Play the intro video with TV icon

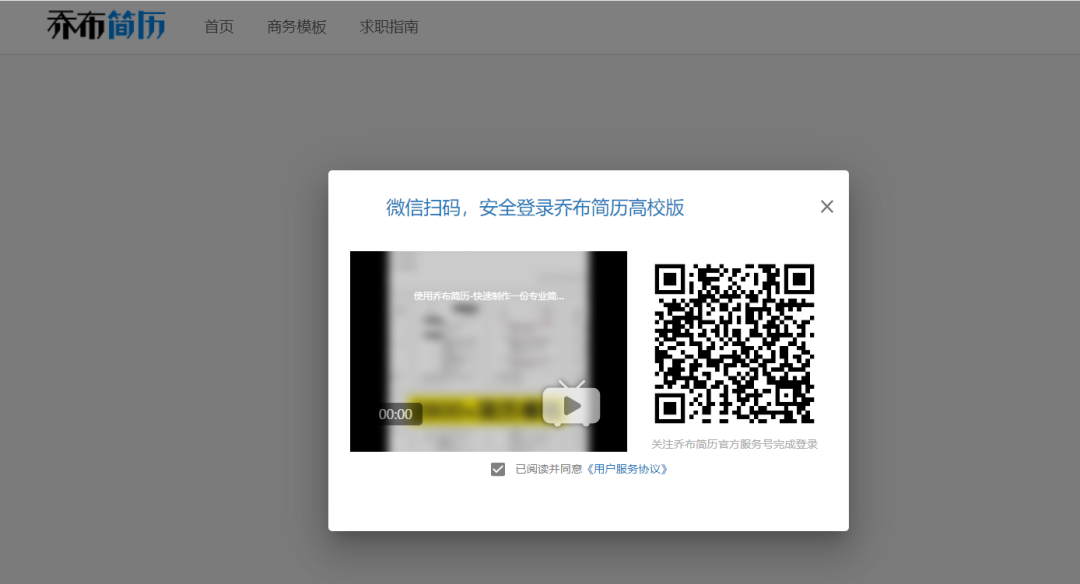coord(571,406)
